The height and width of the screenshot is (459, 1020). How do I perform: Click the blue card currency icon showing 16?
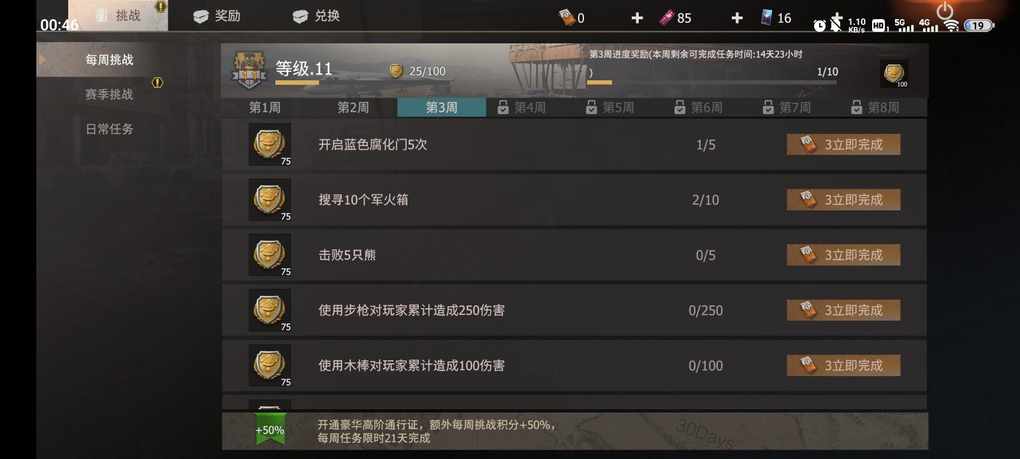[x=770, y=18]
